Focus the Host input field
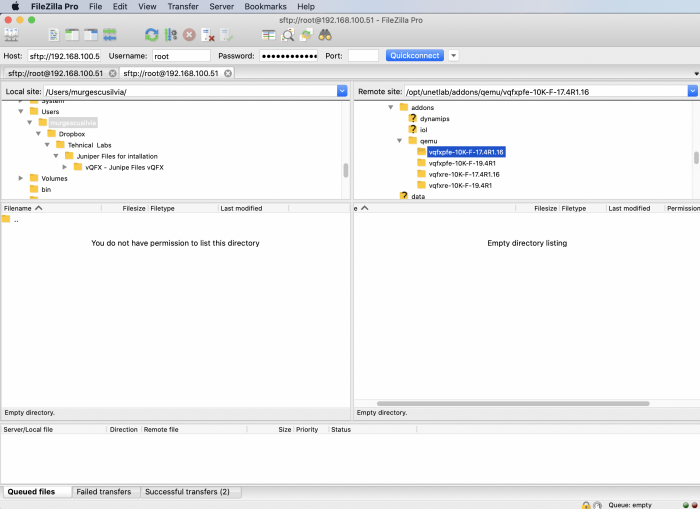 [x=64, y=56]
